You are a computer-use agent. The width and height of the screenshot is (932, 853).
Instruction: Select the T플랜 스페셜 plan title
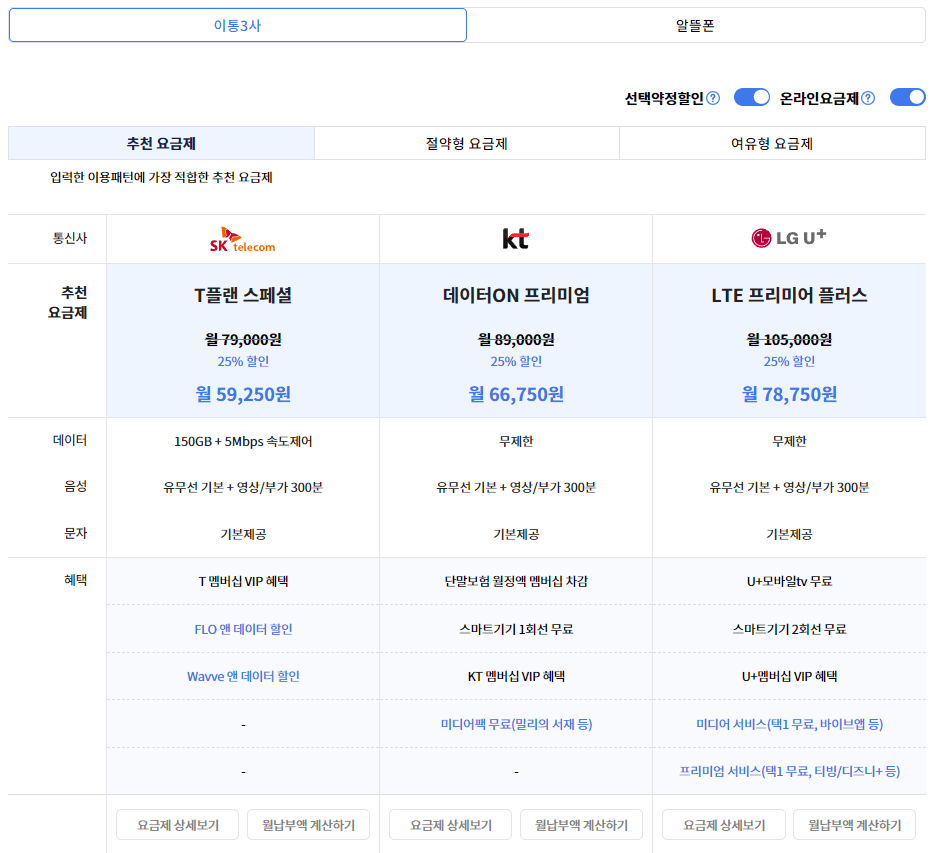(243, 295)
